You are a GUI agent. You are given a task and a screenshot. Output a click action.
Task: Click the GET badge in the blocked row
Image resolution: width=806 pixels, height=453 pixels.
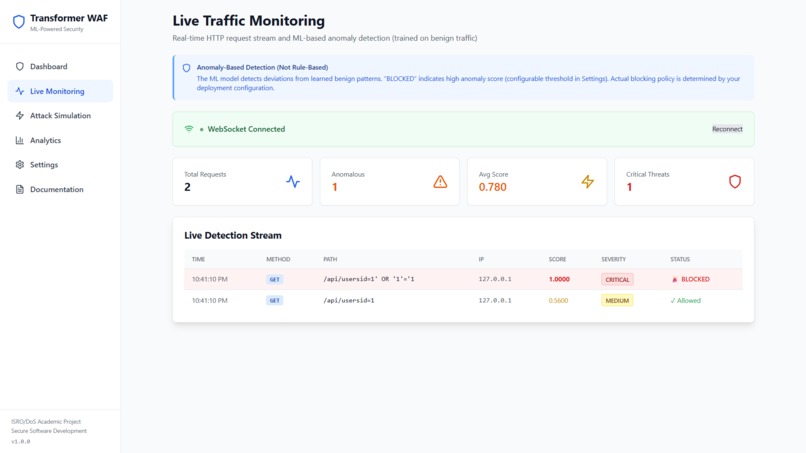274,280
